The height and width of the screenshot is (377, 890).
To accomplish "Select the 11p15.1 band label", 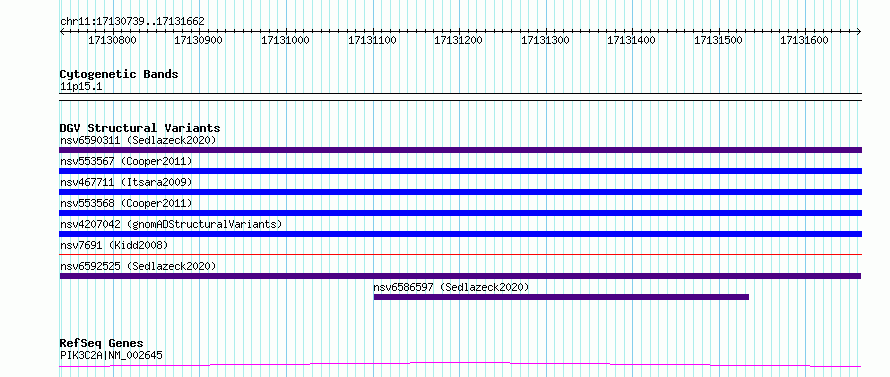I will (x=81, y=87).
